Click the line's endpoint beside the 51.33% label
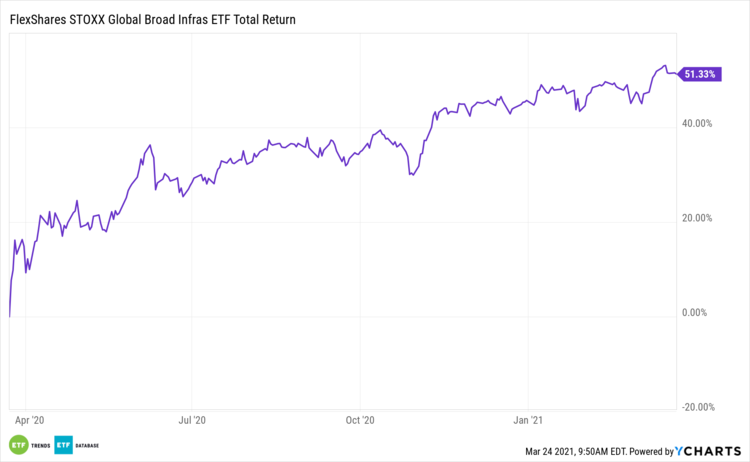 tap(677, 74)
